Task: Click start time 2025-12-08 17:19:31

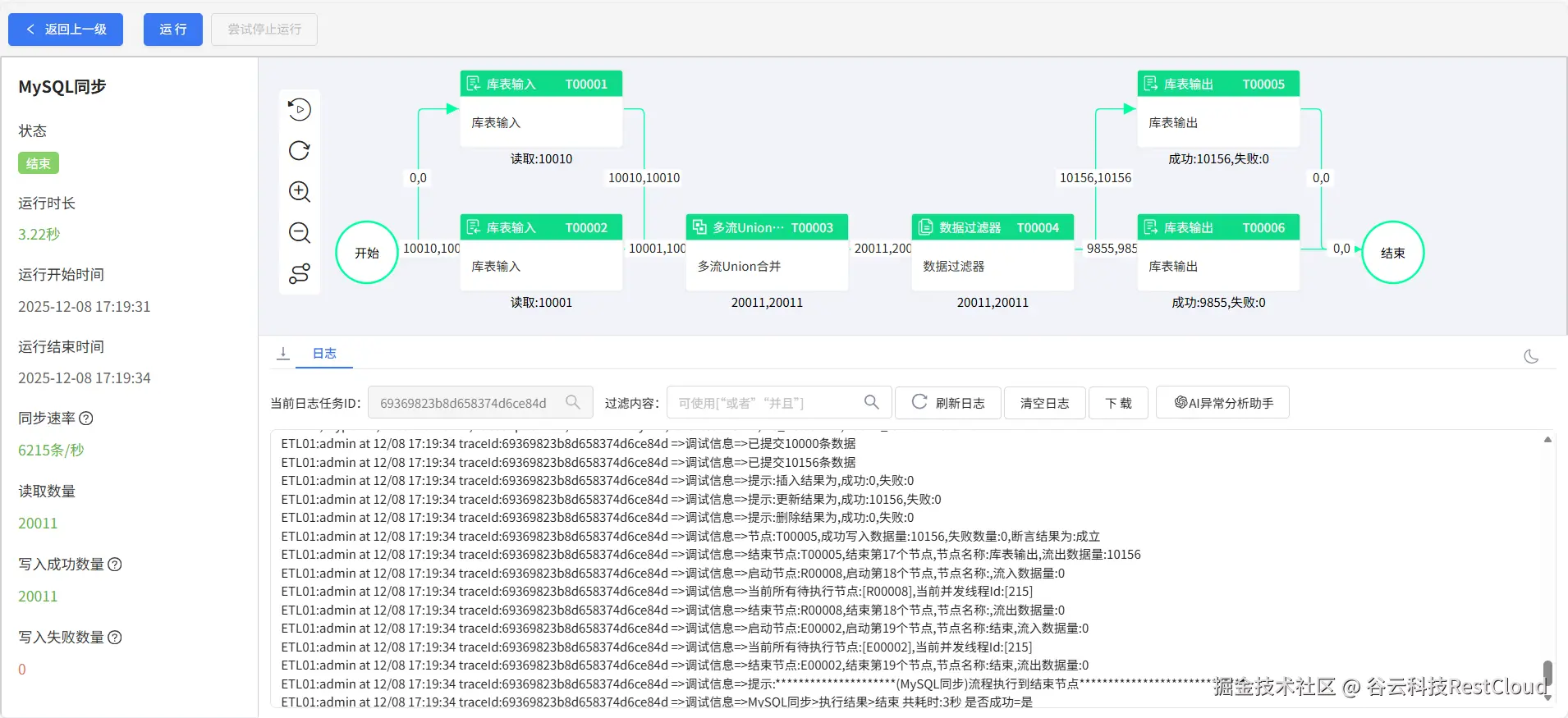Action: (x=85, y=306)
